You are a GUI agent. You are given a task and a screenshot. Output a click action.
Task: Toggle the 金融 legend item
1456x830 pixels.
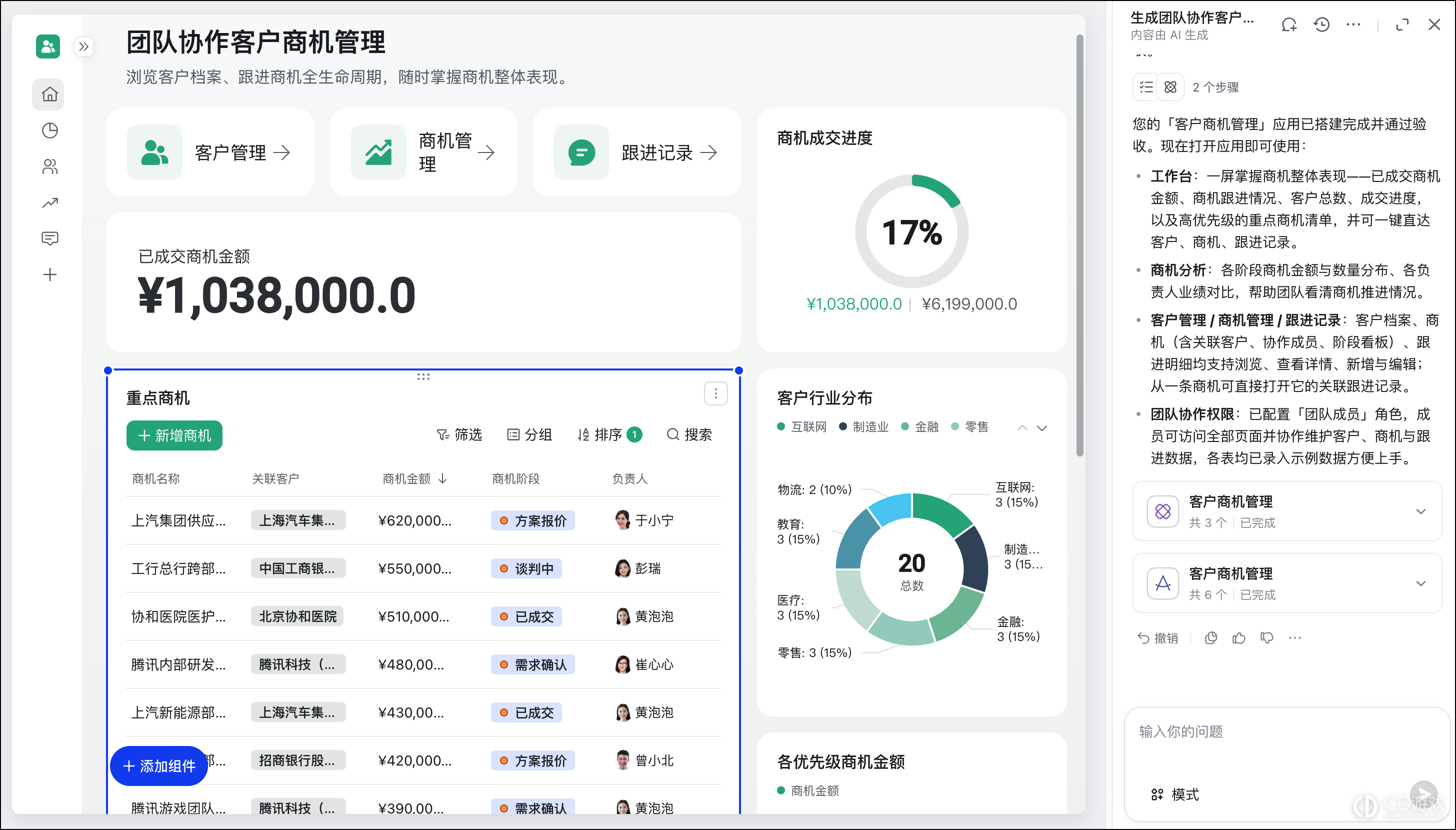click(x=920, y=427)
